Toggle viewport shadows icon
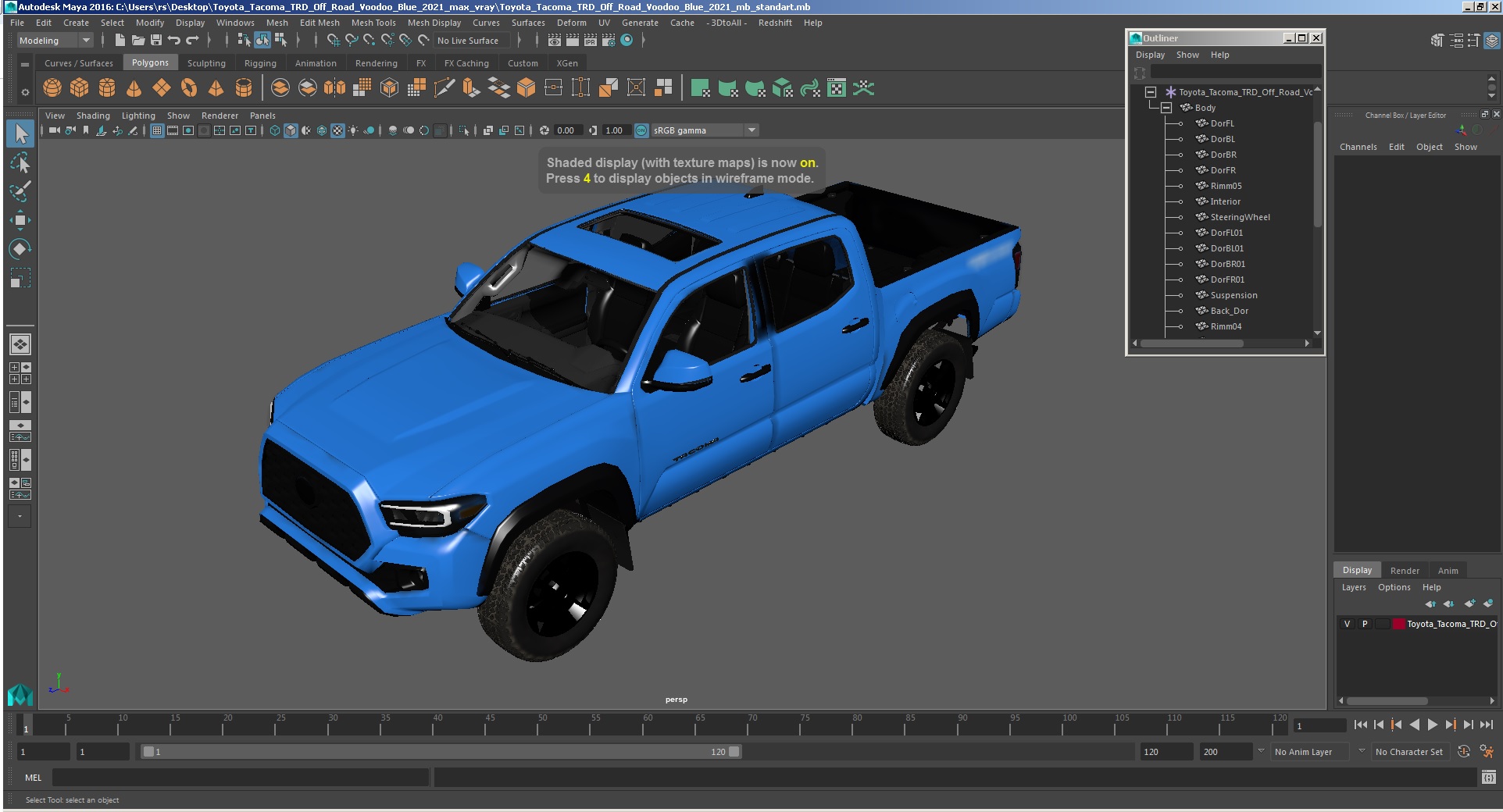The height and width of the screenshot is (812, 1503). 370,130
